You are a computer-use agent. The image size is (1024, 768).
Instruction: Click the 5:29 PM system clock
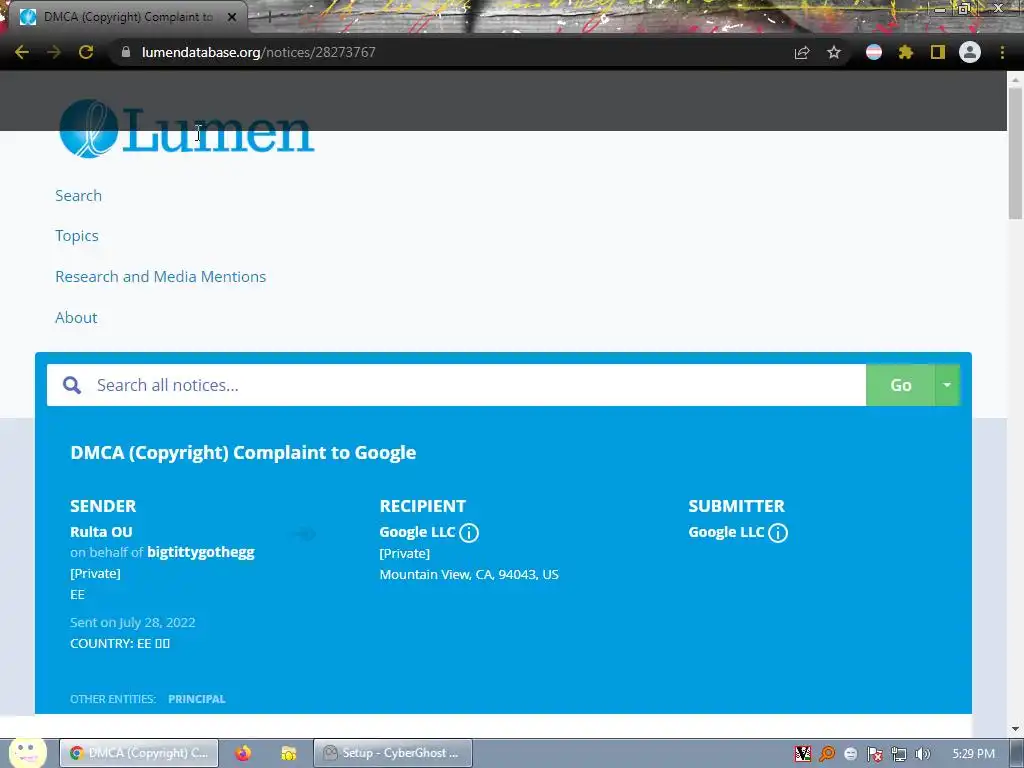point(973,754)
